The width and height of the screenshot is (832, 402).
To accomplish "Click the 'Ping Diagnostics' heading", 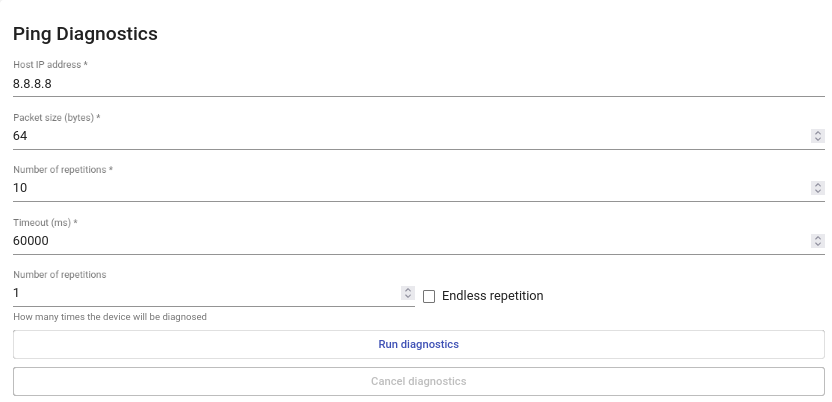I will pyautogui.click(x=85, y=33).
